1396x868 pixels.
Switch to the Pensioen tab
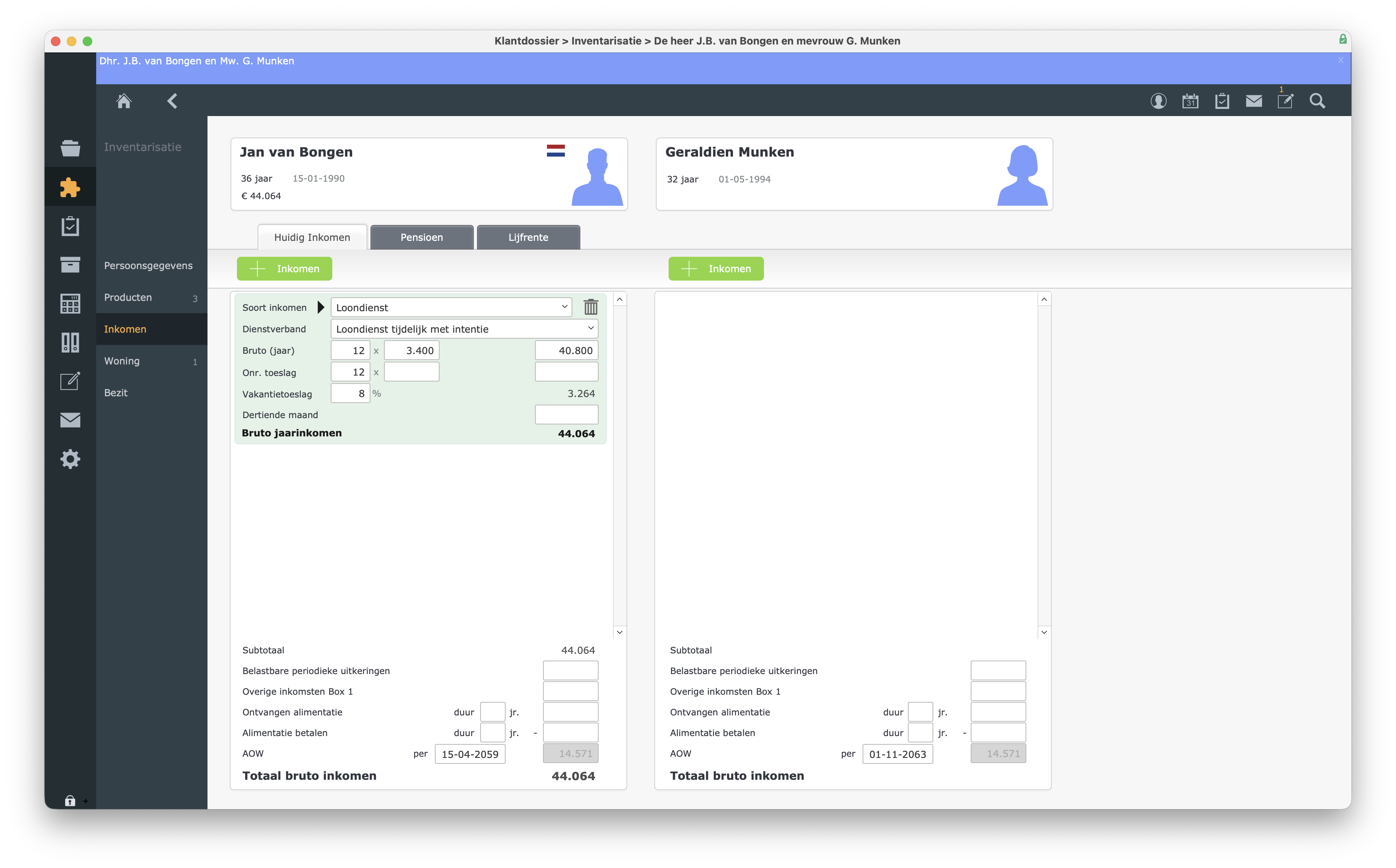[x=422, y=237]
